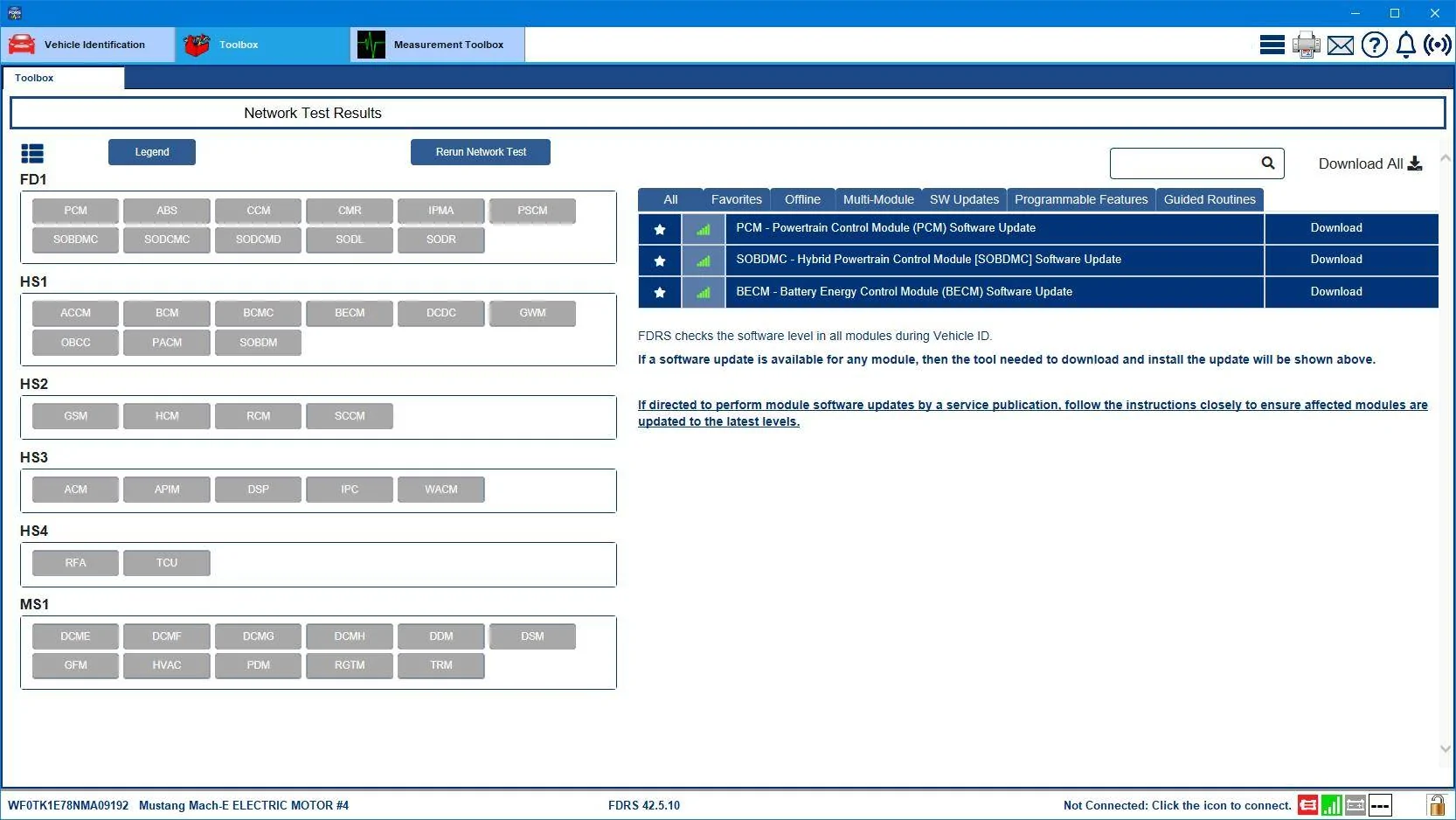This screenshot has height=820, width=1456.
Task: Select the ABS module button
Action: [x=167, y=211]
